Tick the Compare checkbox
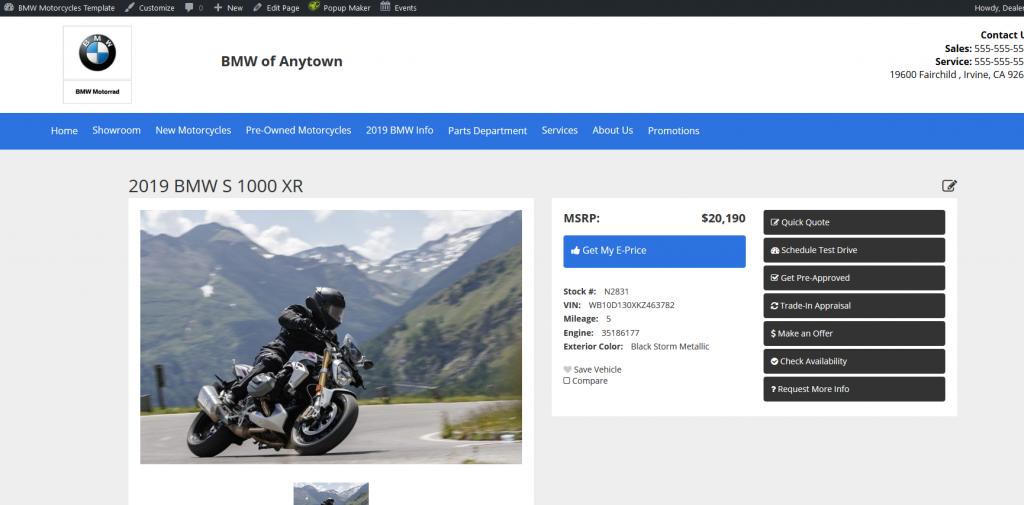The image size is (1024, 505). pos(567,381)
